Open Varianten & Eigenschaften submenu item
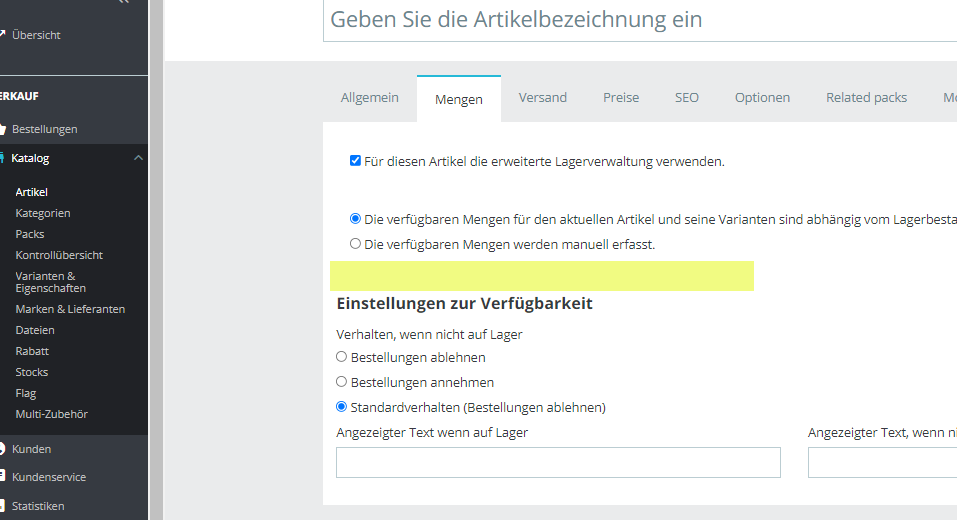The width and height of the screenshot is (957, 520). 51,282
